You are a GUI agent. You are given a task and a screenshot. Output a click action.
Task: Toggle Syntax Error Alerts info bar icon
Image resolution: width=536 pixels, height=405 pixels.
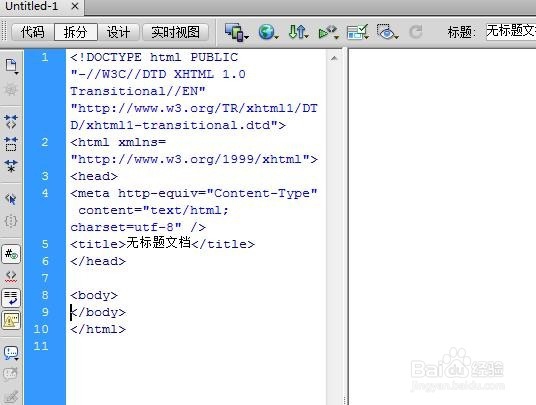11,320
